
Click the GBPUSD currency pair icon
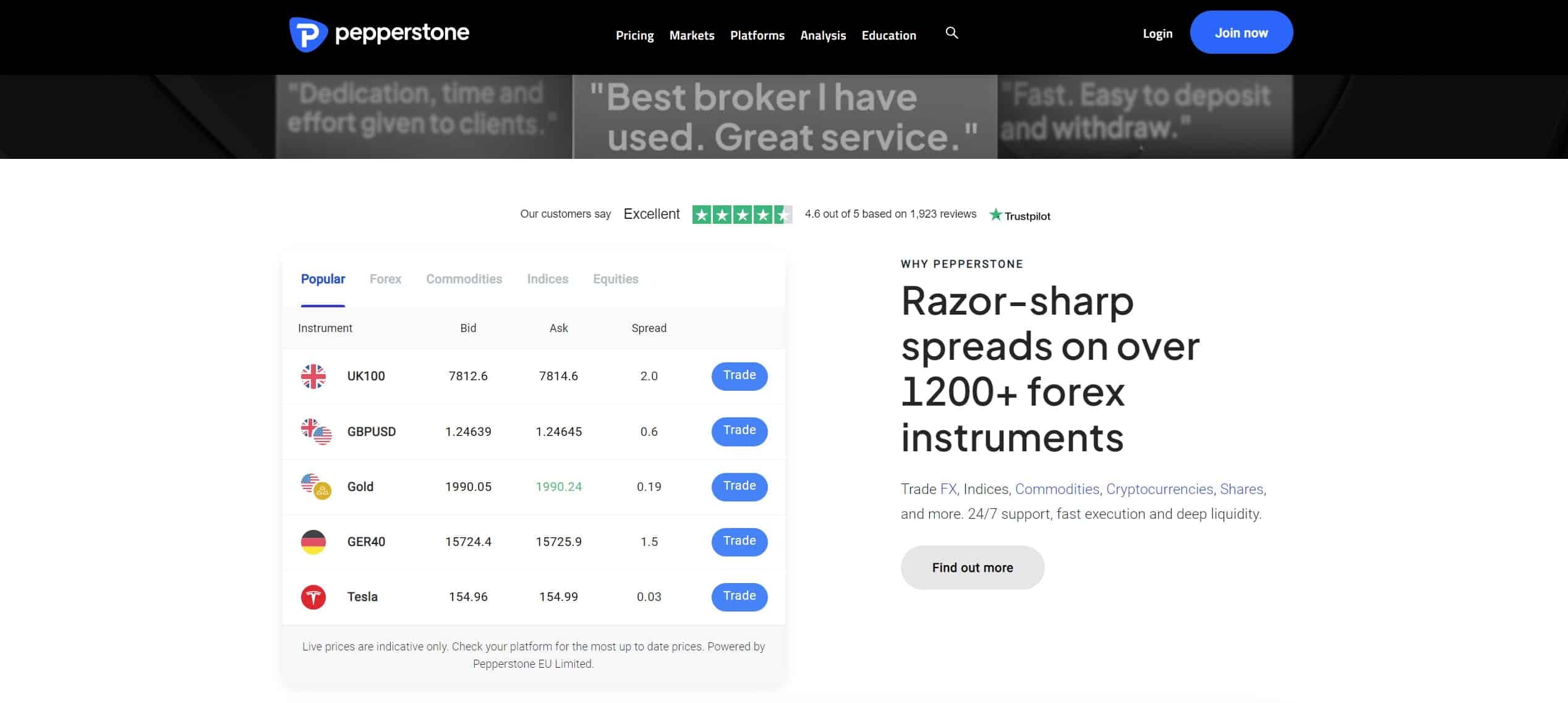point(314,432)
